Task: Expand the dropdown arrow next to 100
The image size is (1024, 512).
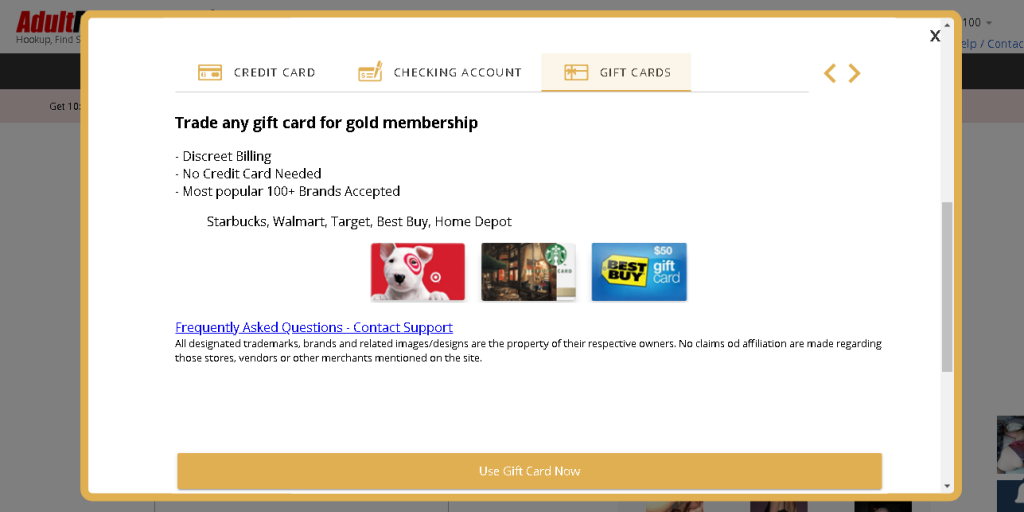Action: coord(989,23)
